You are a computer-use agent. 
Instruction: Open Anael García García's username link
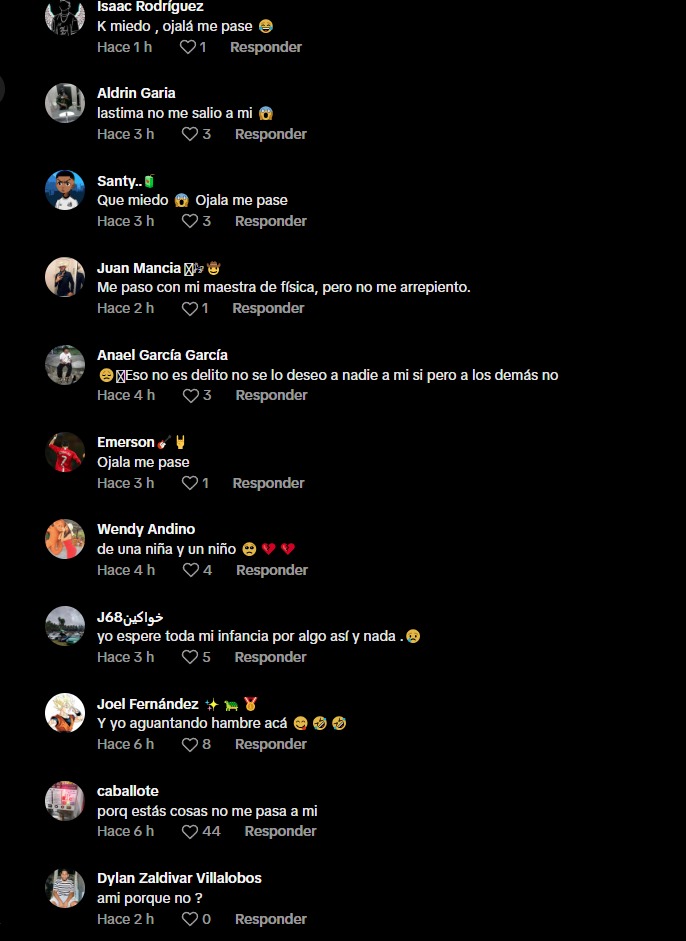(163, 355)
